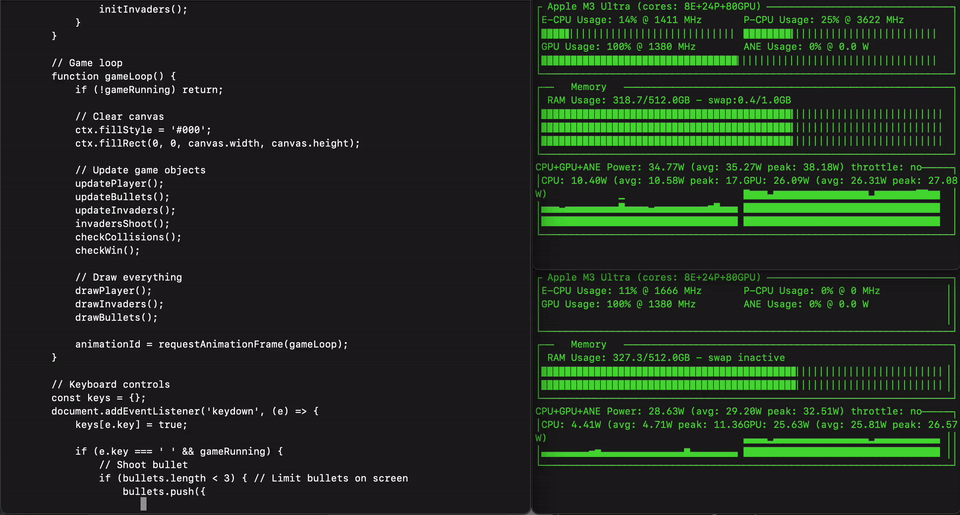Click 'CPU+GPU+ANE Power: 28.63W' line
Image resolution: width=960 pixels, height=515 pixels.
click(x=613, y=412)
